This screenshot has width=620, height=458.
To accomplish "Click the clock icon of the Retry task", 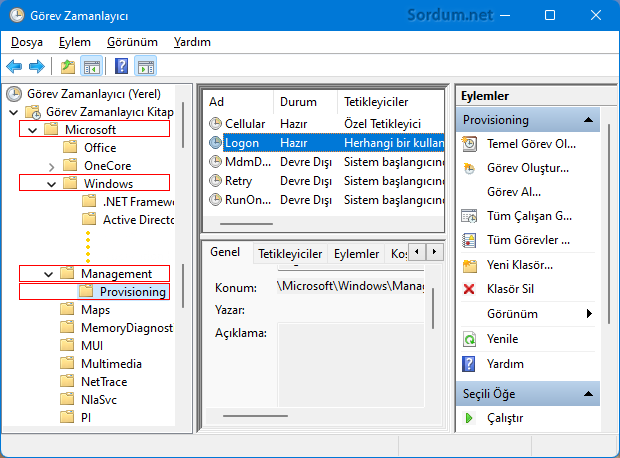I will pyautogui.click(x=215, y=181).
